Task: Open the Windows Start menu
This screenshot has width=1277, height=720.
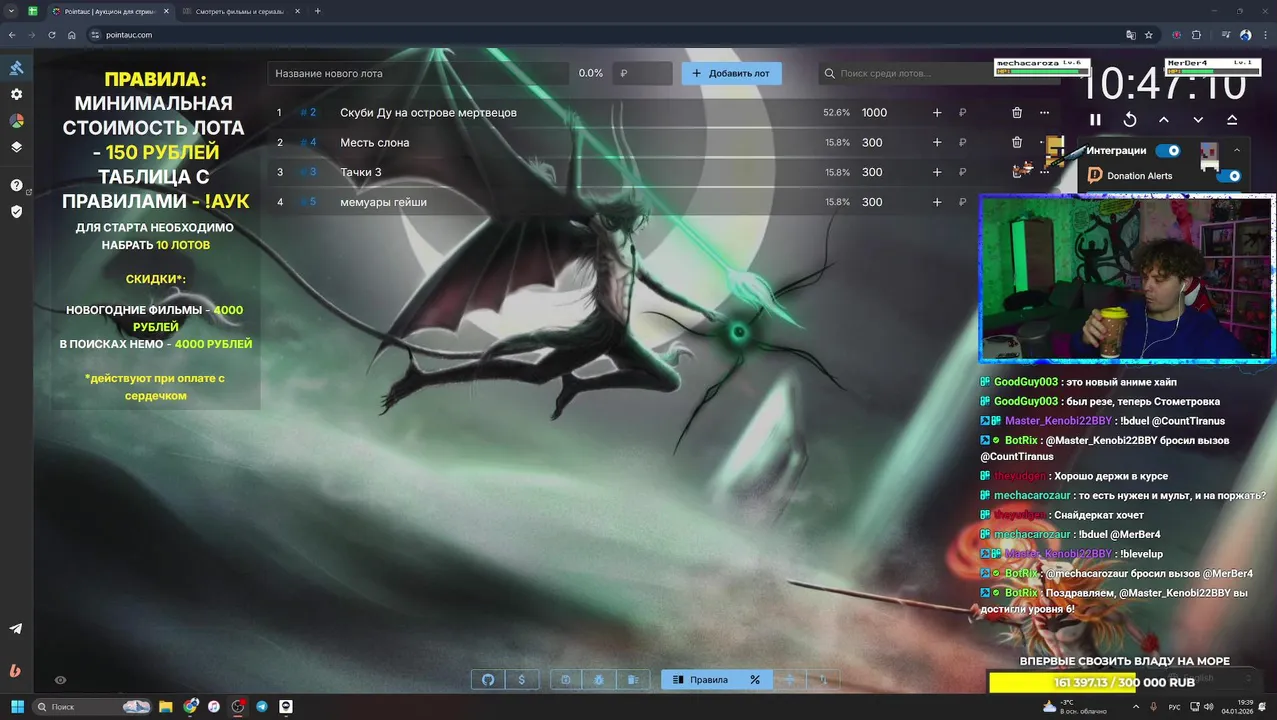Action: coord(17,706)
